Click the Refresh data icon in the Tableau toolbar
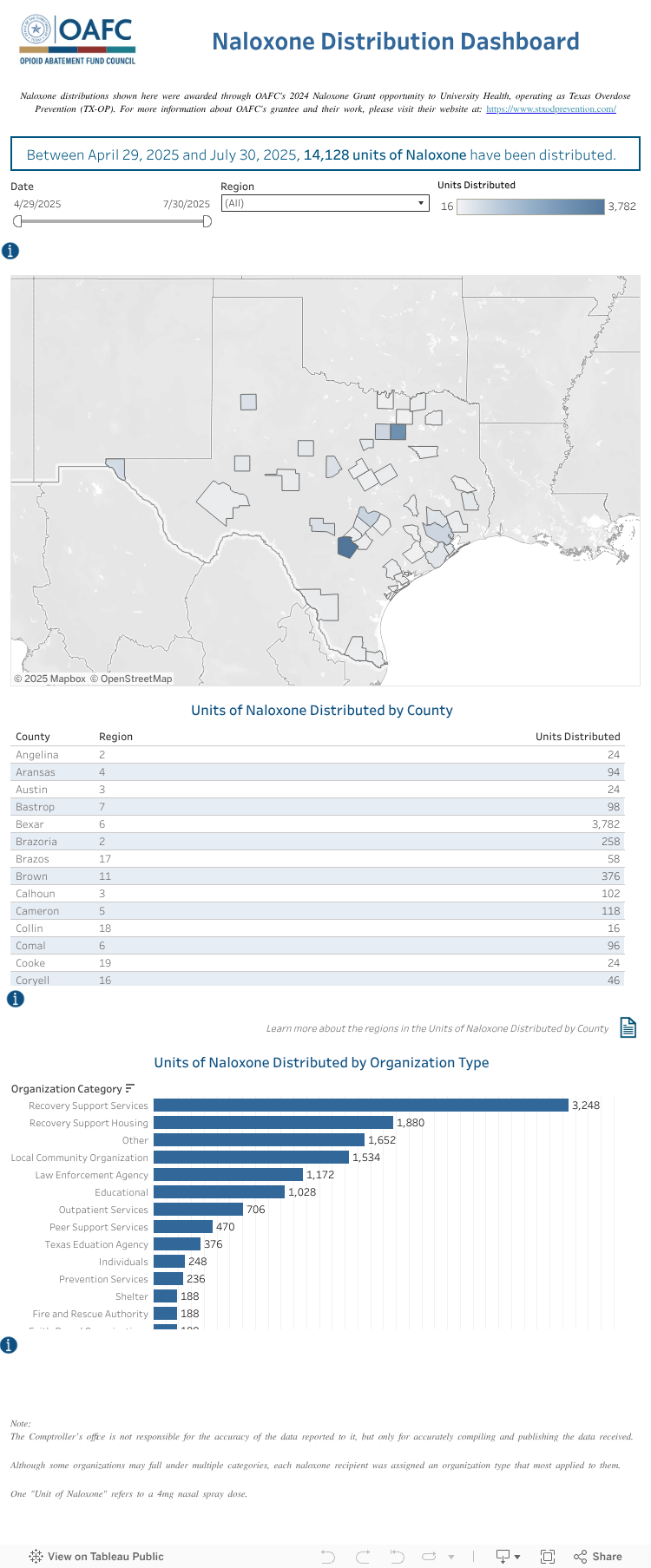651x1568 pixels. click(429, 1556)
